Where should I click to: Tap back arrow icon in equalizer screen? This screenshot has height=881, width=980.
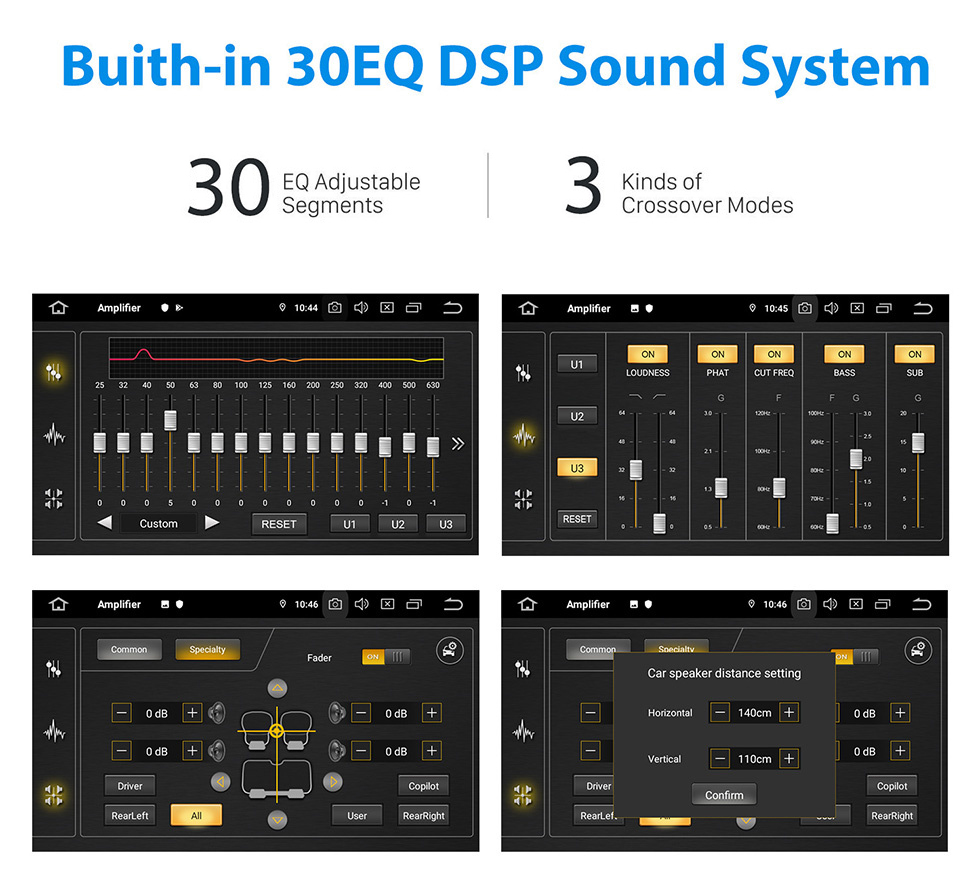coord(452,307)
